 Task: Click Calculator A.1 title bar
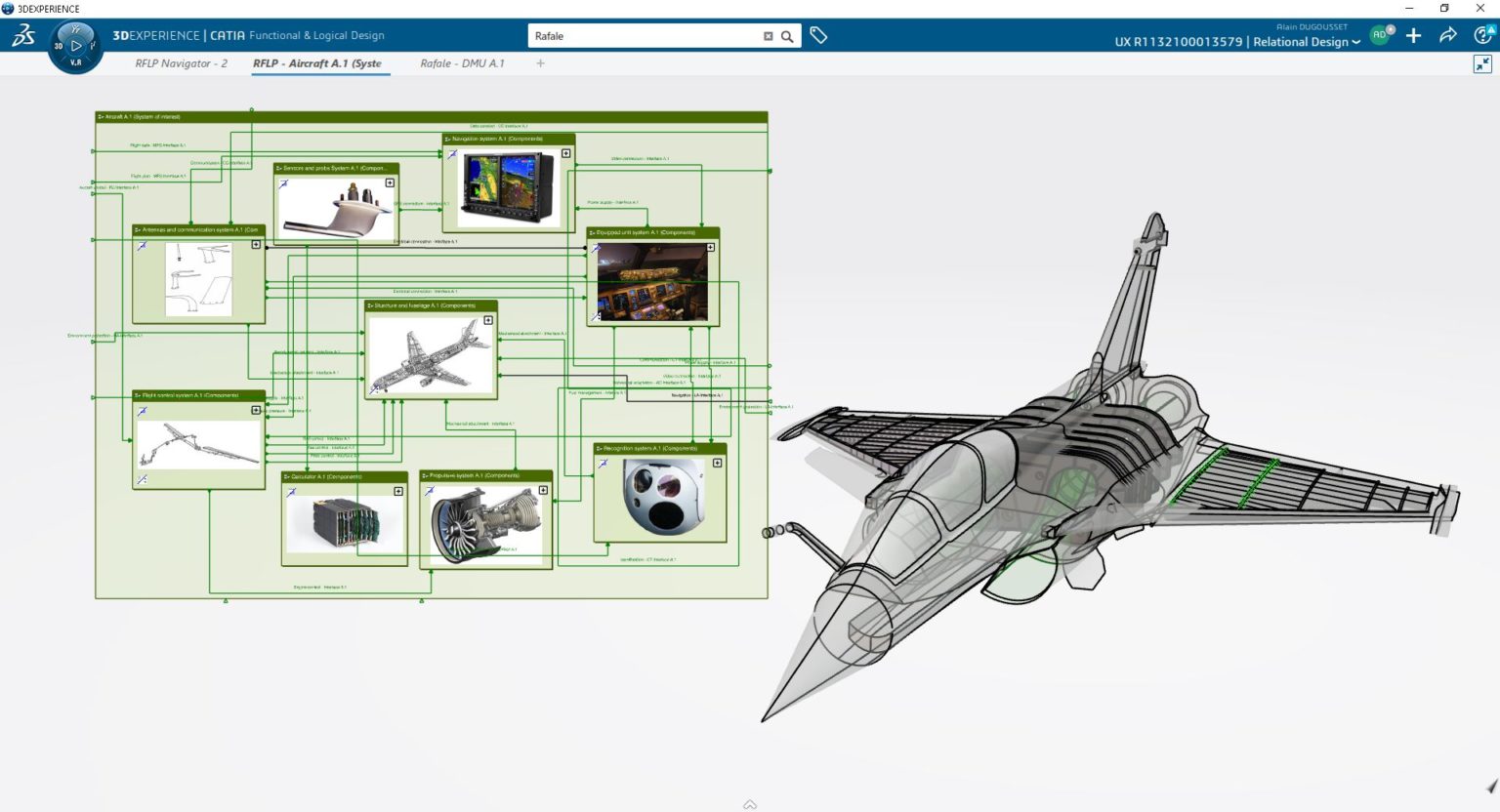(x=345, y=476)
